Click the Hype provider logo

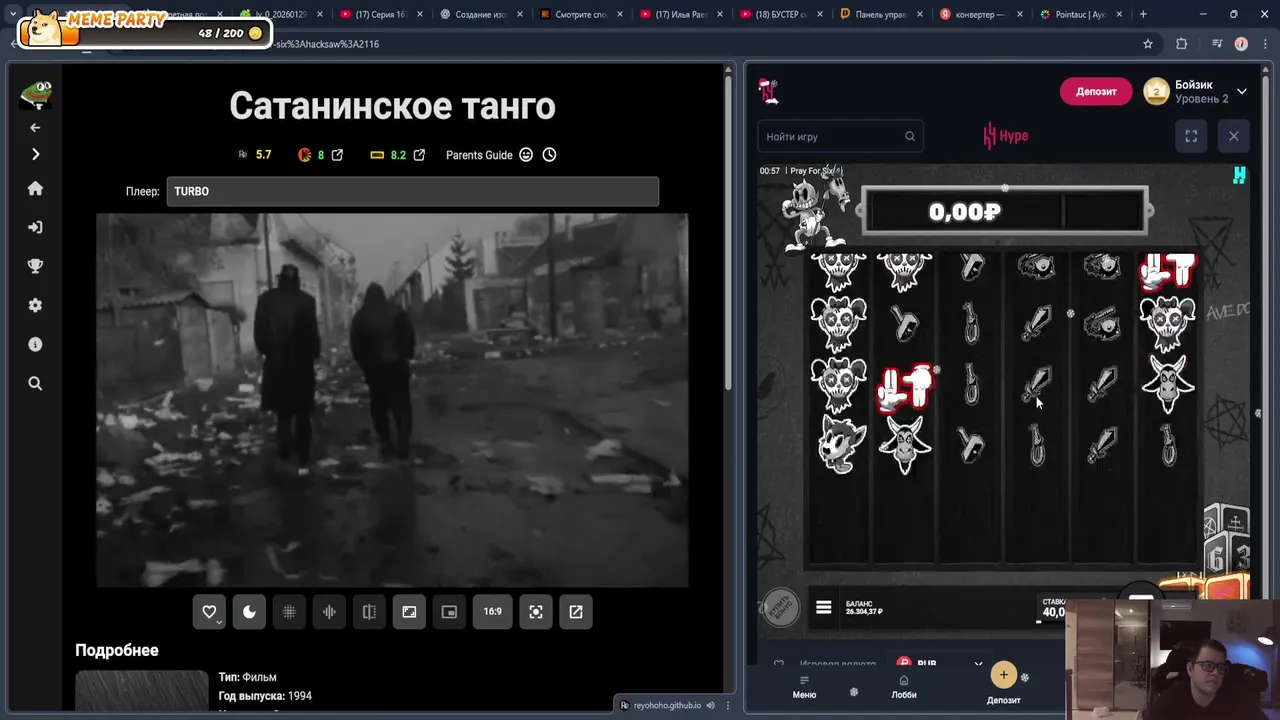(x=1006, y=136)
